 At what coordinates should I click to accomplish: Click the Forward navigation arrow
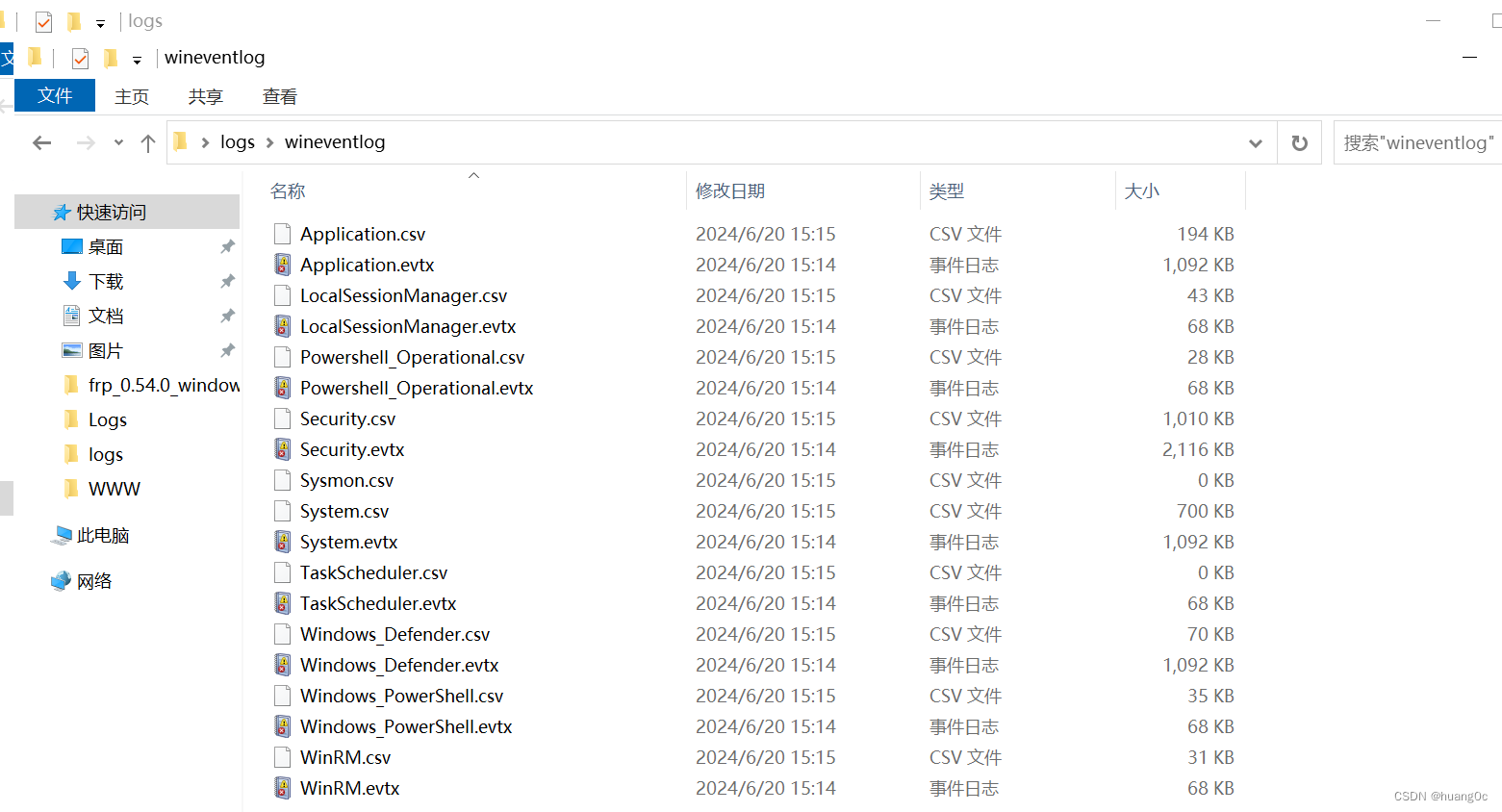(x=86, y=142)
